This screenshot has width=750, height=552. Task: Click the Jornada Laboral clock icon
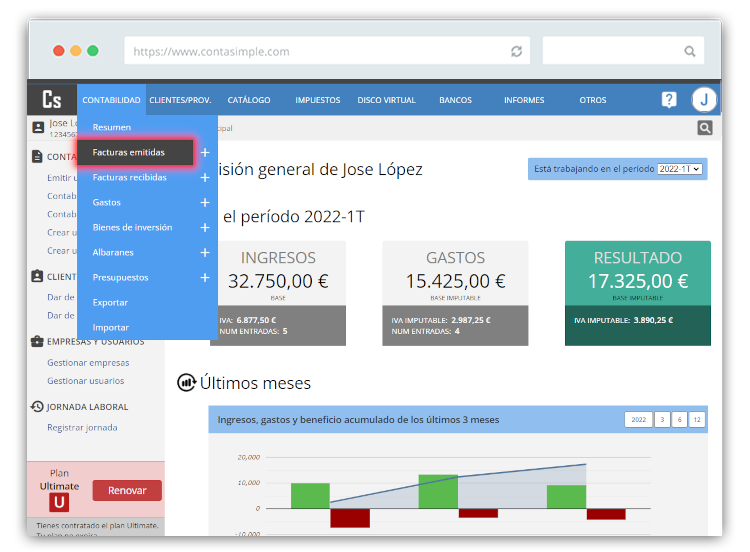pos(37,406)
